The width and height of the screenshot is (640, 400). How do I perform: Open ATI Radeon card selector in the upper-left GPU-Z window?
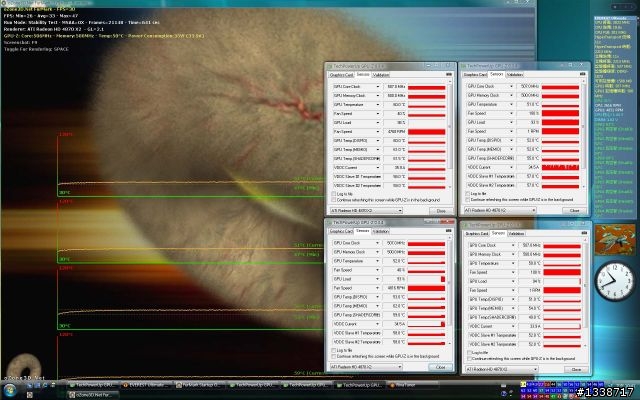pyautogui.click(x=366, y=211)
